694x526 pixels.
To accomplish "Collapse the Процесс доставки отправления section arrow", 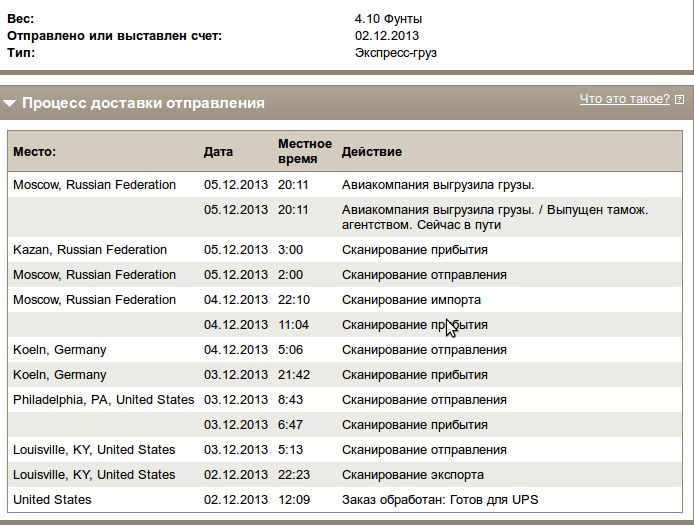I will point(10,103).
